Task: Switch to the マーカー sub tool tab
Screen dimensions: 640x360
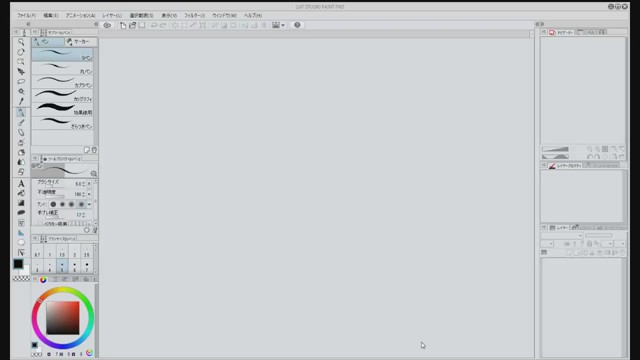Action: 80,42
